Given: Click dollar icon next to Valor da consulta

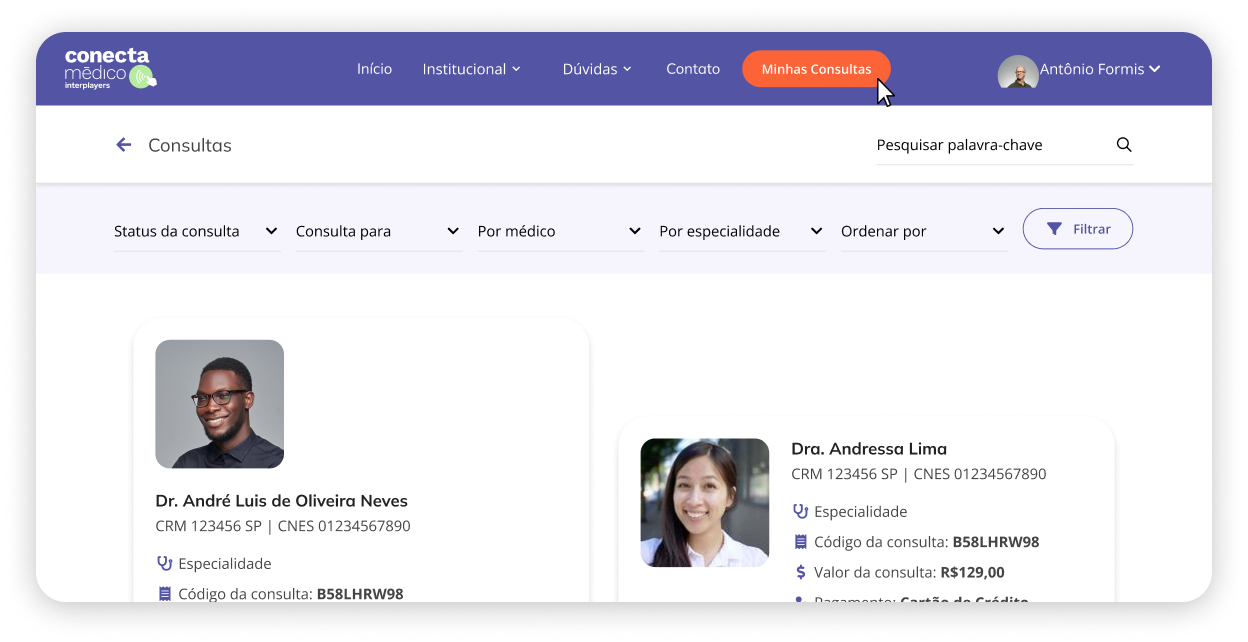Looking at the screenshot, I should 800,573.
